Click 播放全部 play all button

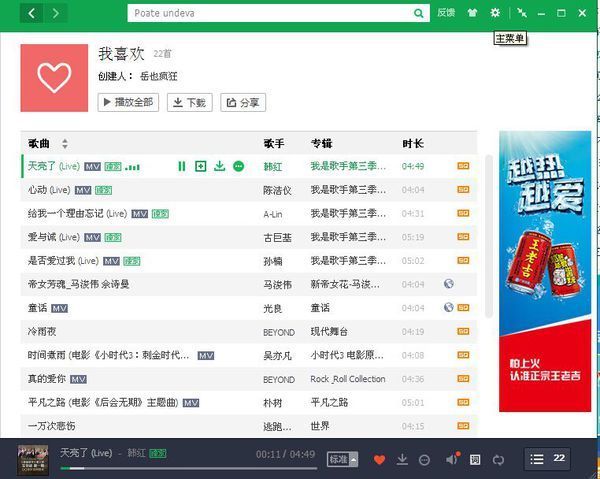point(128,102)
